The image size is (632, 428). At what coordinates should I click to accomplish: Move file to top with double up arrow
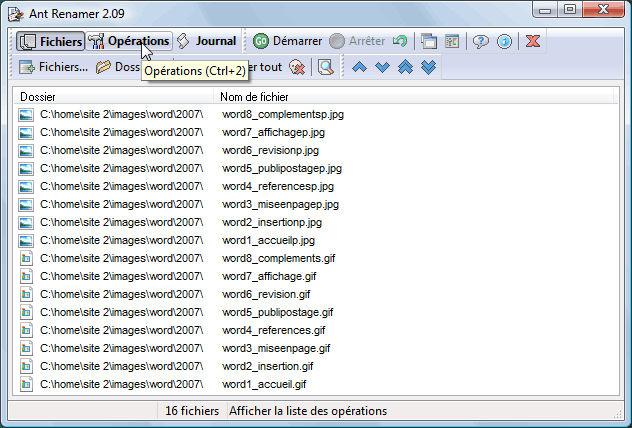[405, 67]
